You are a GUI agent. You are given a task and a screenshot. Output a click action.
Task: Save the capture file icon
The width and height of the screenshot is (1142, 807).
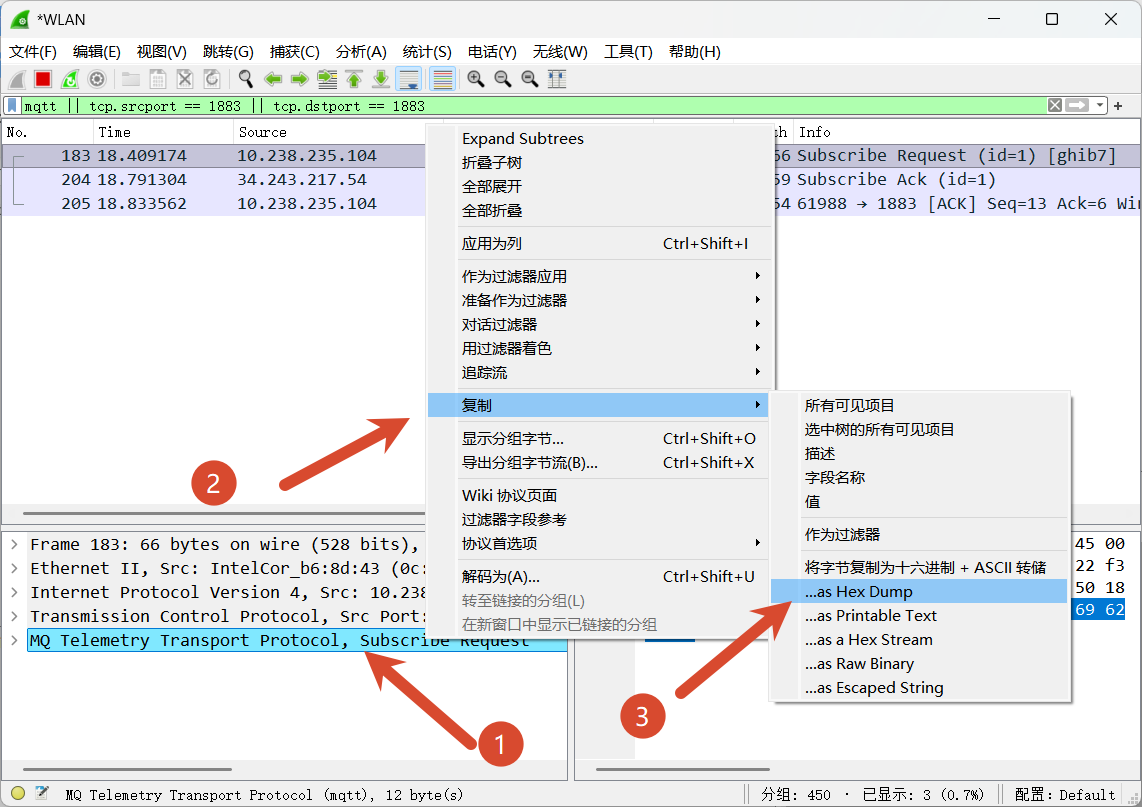(158, 79)
